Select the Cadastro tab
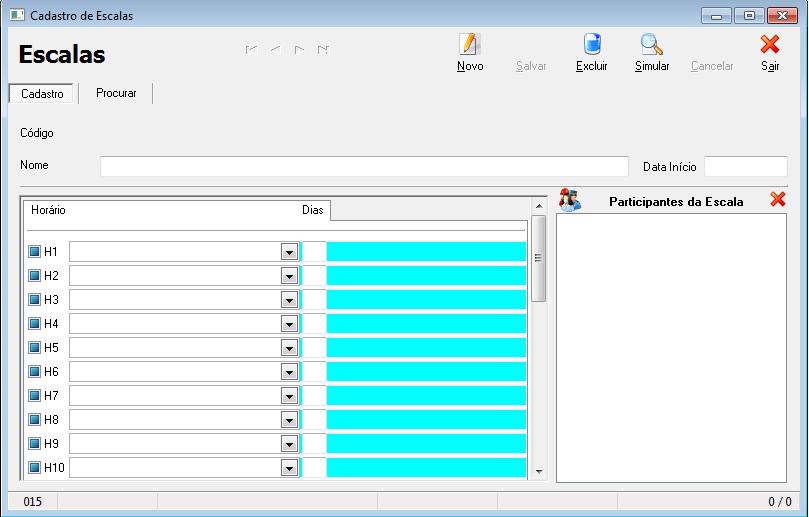This screenshot has height=517, width=809. (x=42, y=94)
